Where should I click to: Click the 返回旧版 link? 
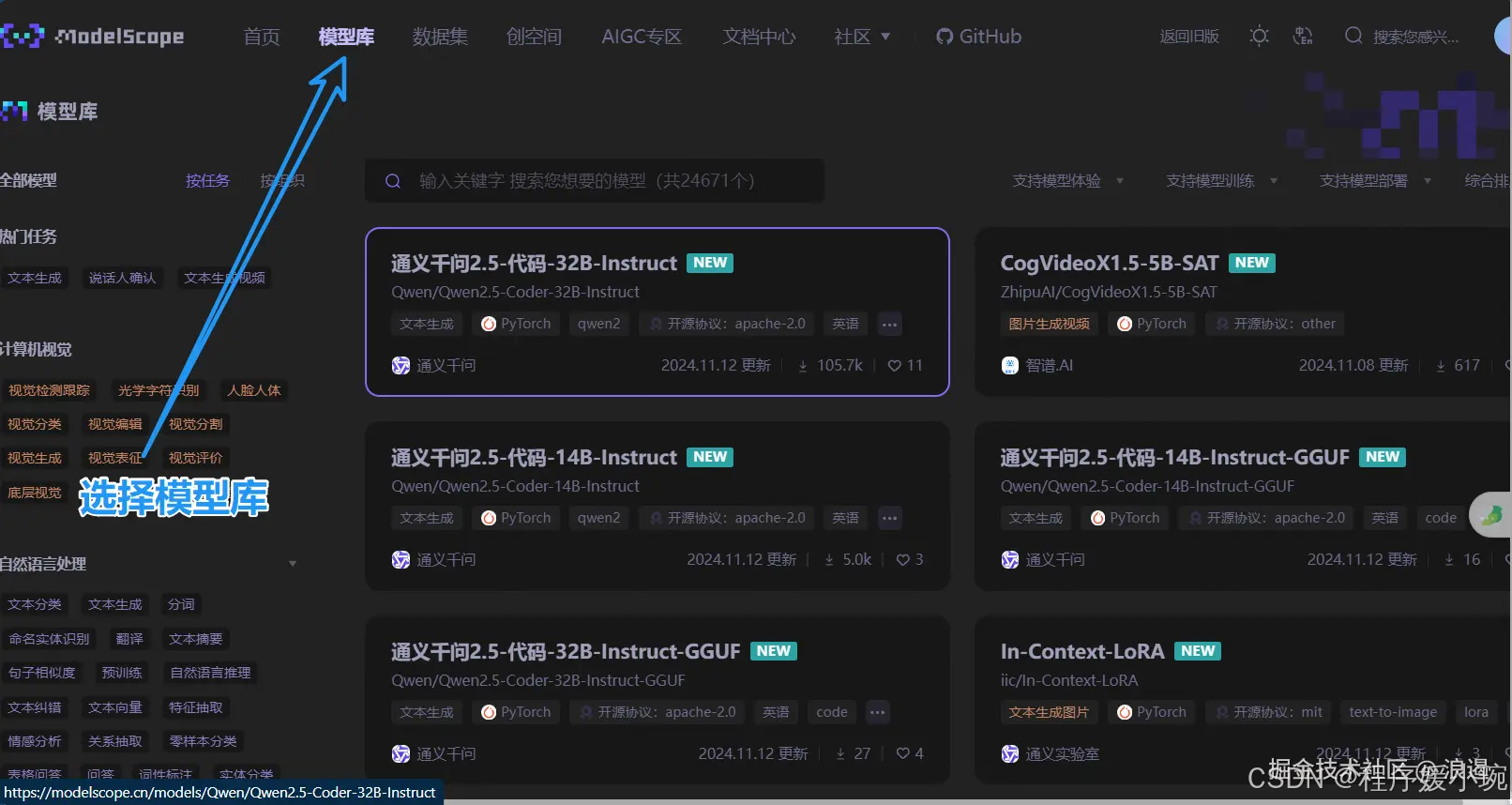coord(1189,37)
